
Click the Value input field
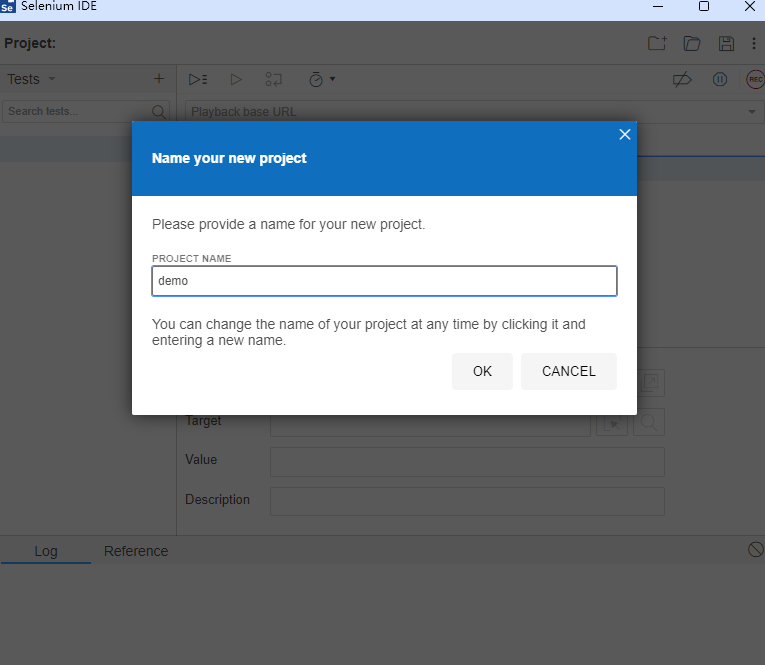(x=467, y=462)
